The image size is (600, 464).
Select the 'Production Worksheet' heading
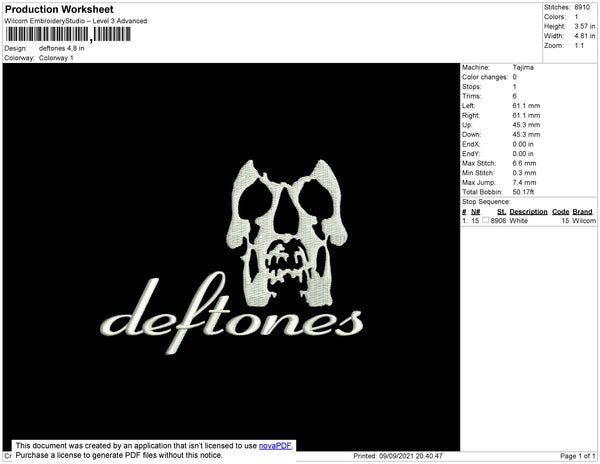[x=59, y=9]
